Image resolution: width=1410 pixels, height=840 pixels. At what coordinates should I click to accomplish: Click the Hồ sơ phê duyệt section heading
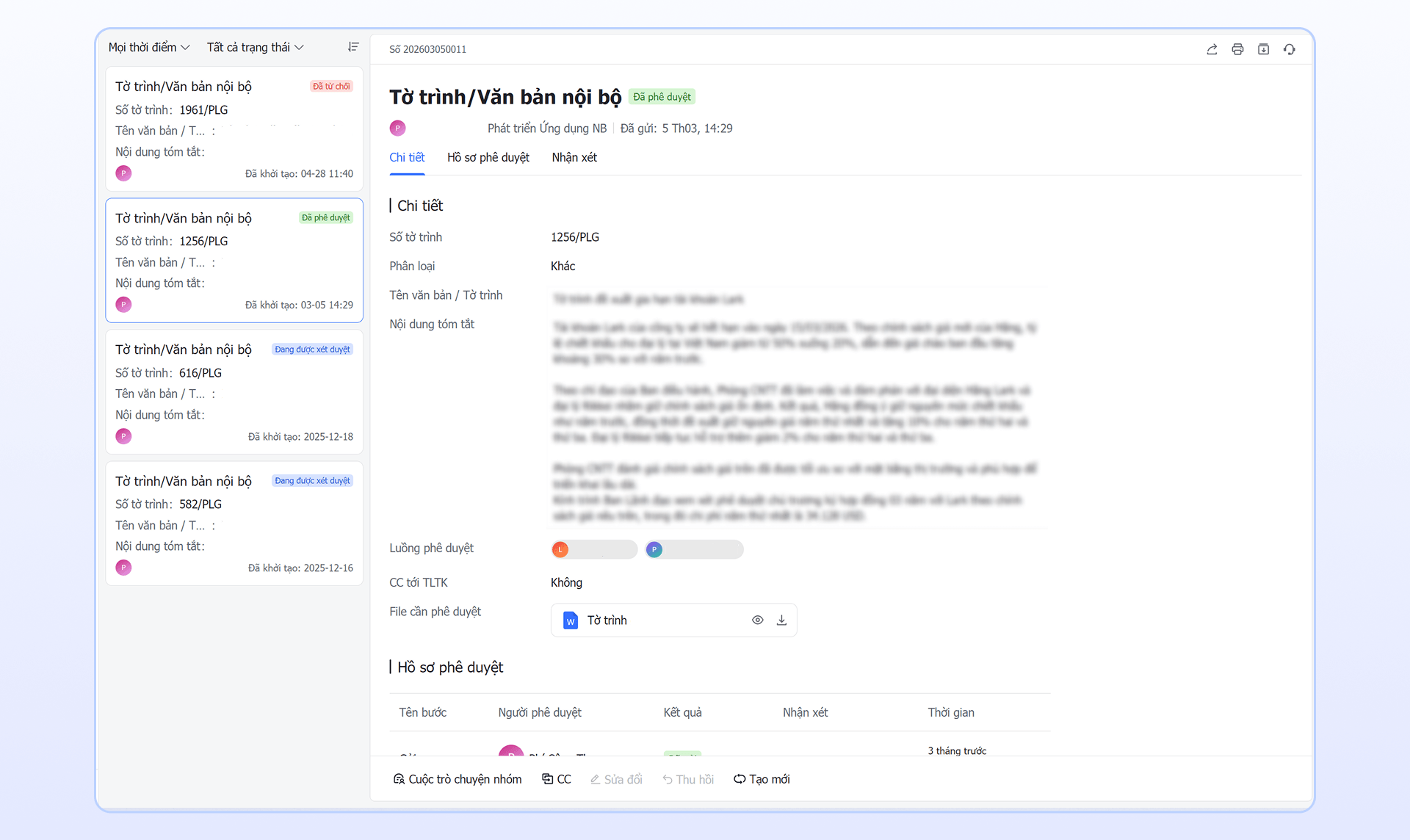(450, 667)
